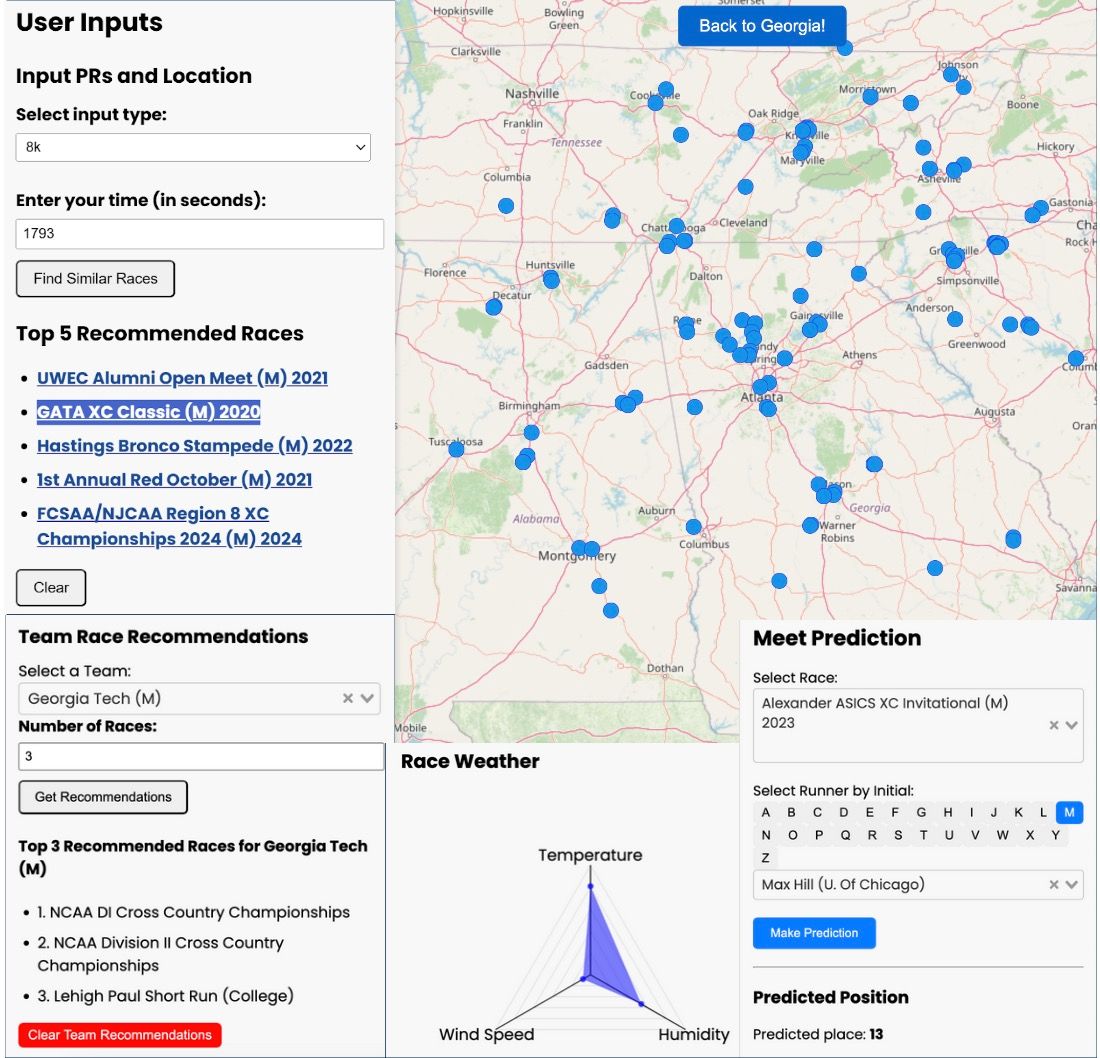Open the Hastings Bronco Stampede (M) 2022 link

[194, 446]
